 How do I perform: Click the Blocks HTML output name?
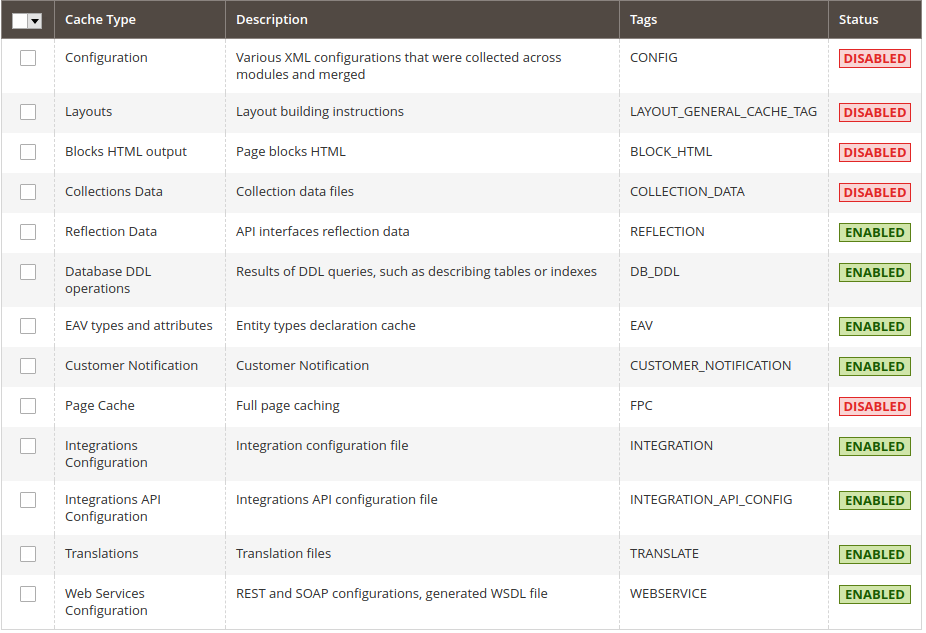[126, 152]
